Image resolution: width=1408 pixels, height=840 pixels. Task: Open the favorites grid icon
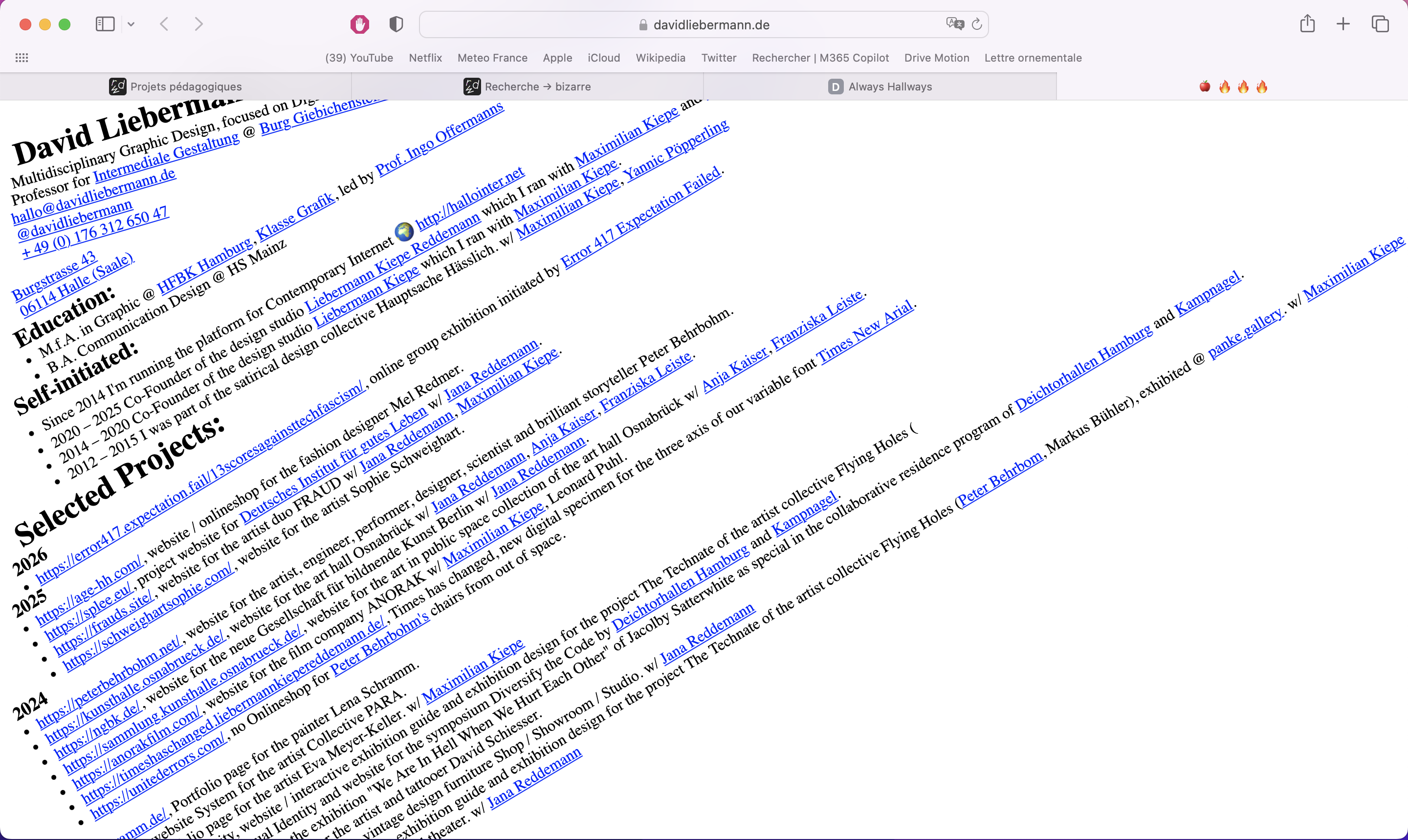22,58
